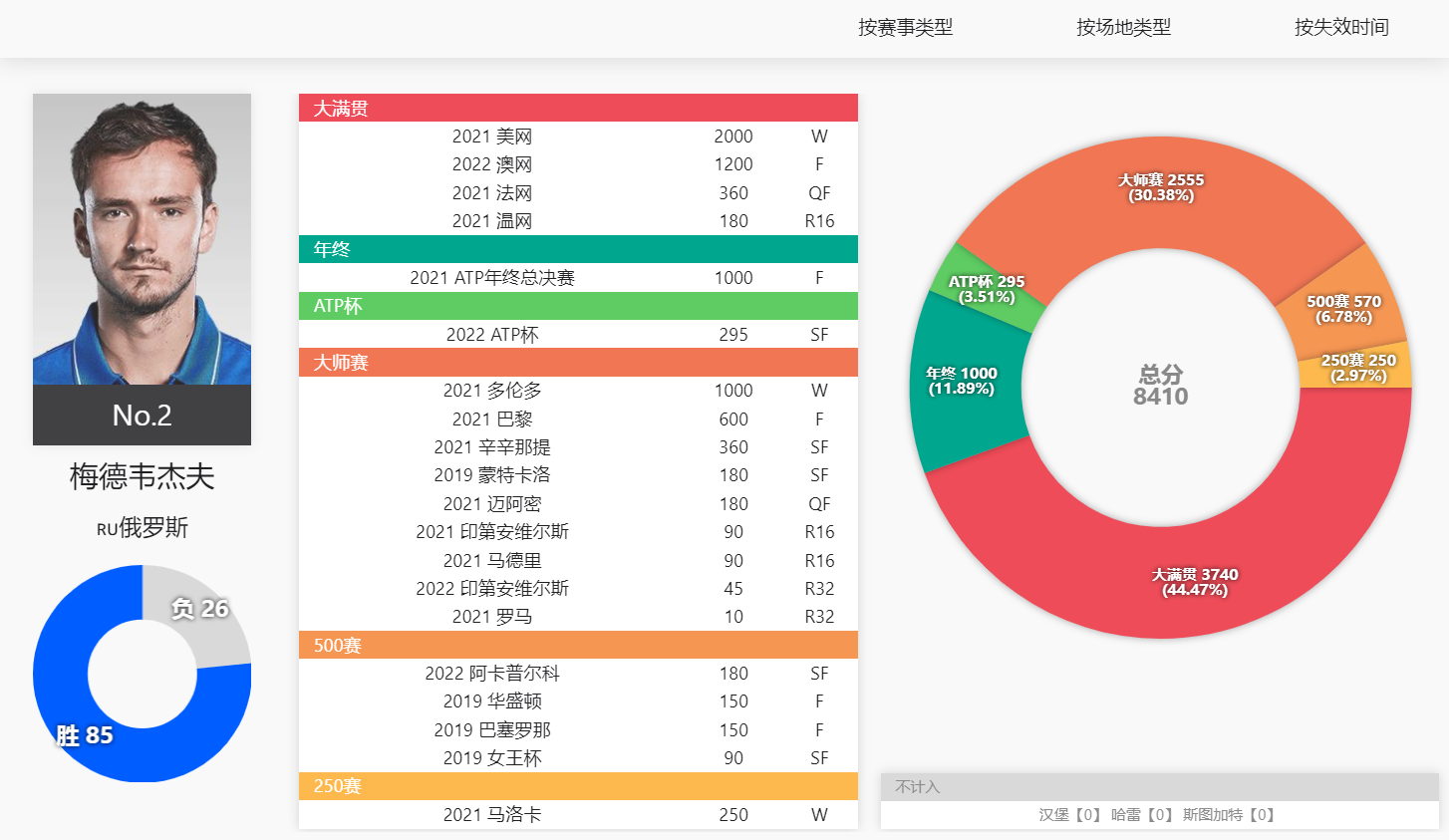Switch to 按场地类型 tab
Image resolution: width=1449 pixels, height=840 pixels.
tap(1123, 28)
